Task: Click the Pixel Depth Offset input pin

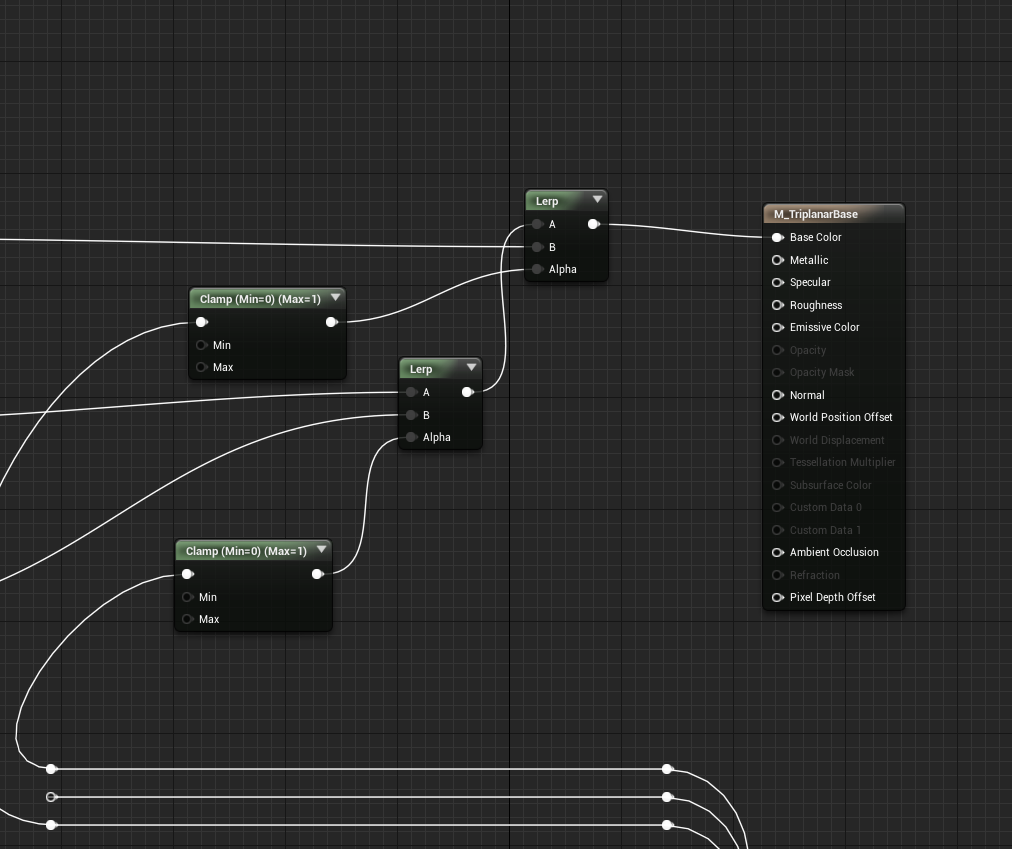Action: click(x=778, y=597)
